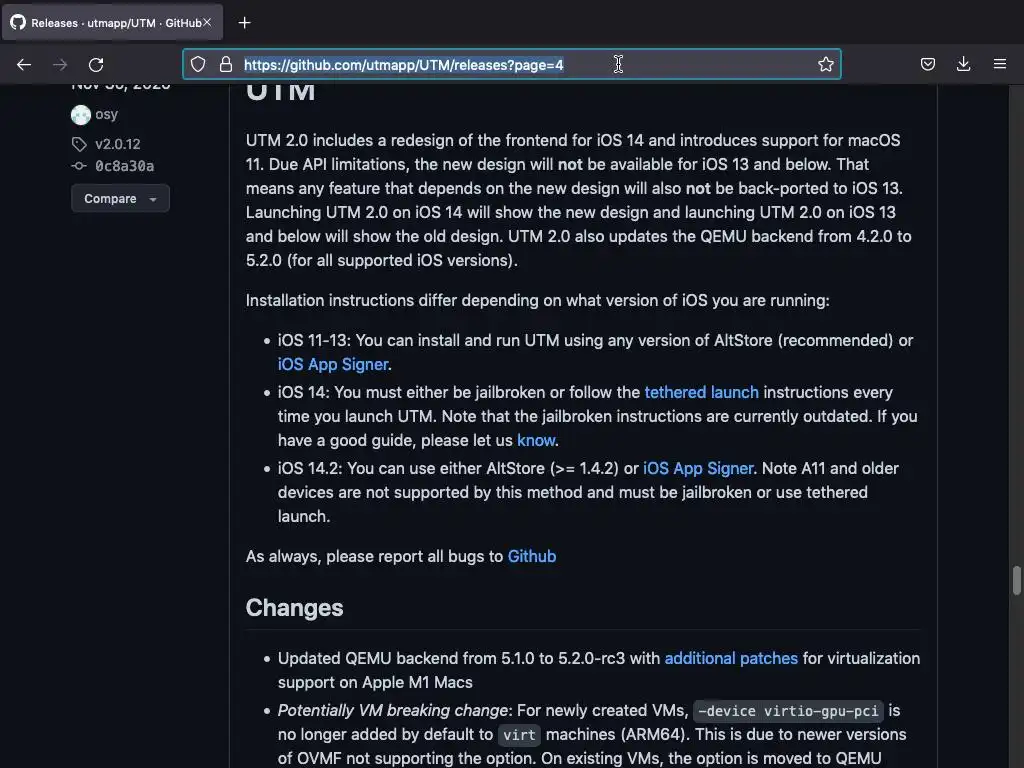Viewport: 1024px width, 768px height.
Task: Open the Github bug report link
Action: tap(532, 556)
